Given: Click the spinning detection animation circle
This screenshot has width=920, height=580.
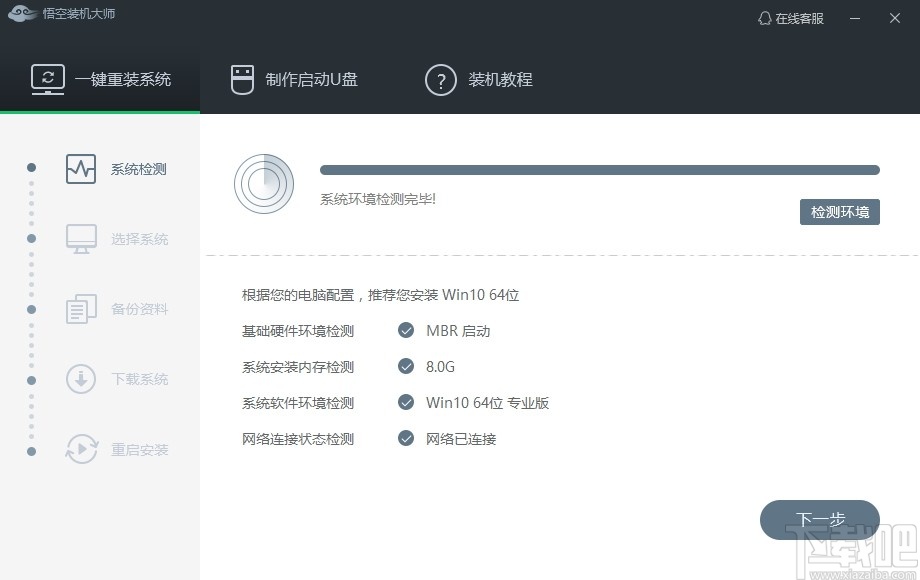Looking at the screenshot, I should (263, 184).
